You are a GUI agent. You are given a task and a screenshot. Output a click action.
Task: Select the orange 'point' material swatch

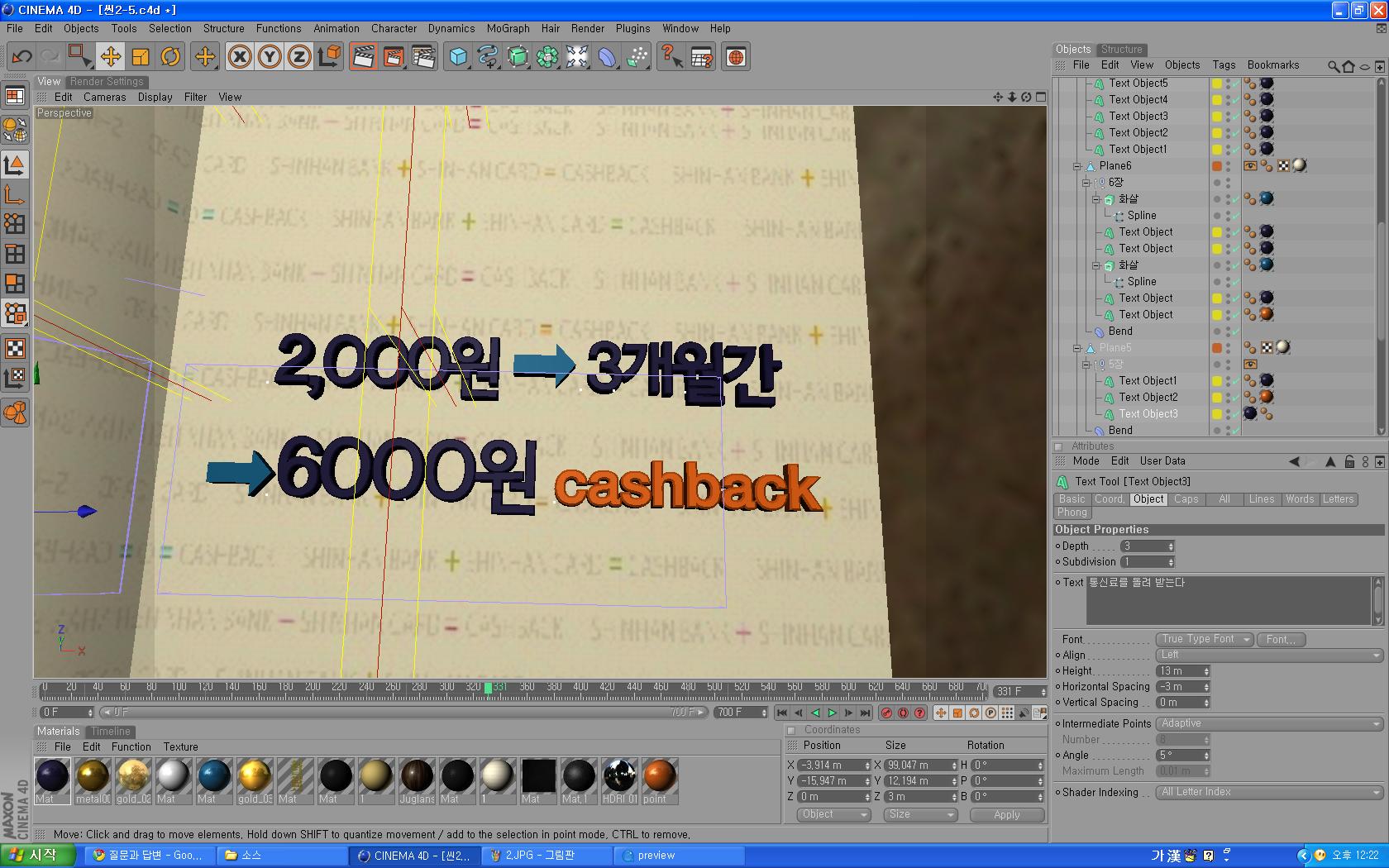(x=659, y=781)
